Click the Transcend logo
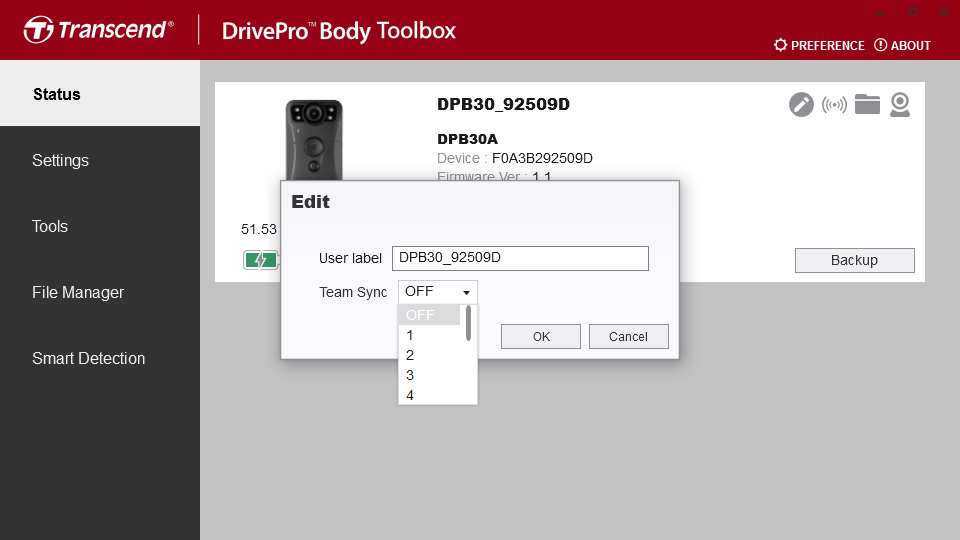Screen dimensions: 960x540 [x=99, y=30]
